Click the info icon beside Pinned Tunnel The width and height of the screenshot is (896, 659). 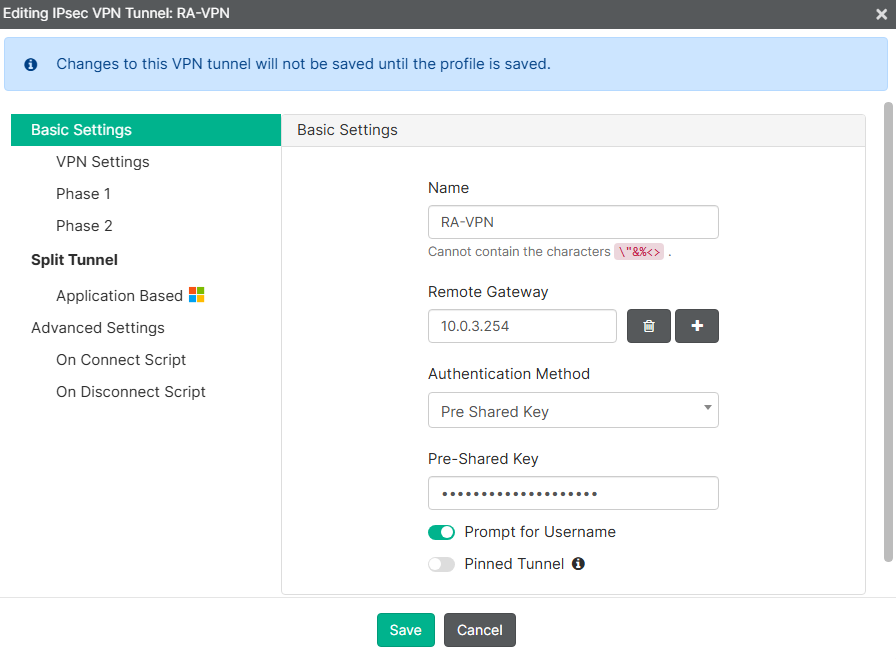pos(578,564)
